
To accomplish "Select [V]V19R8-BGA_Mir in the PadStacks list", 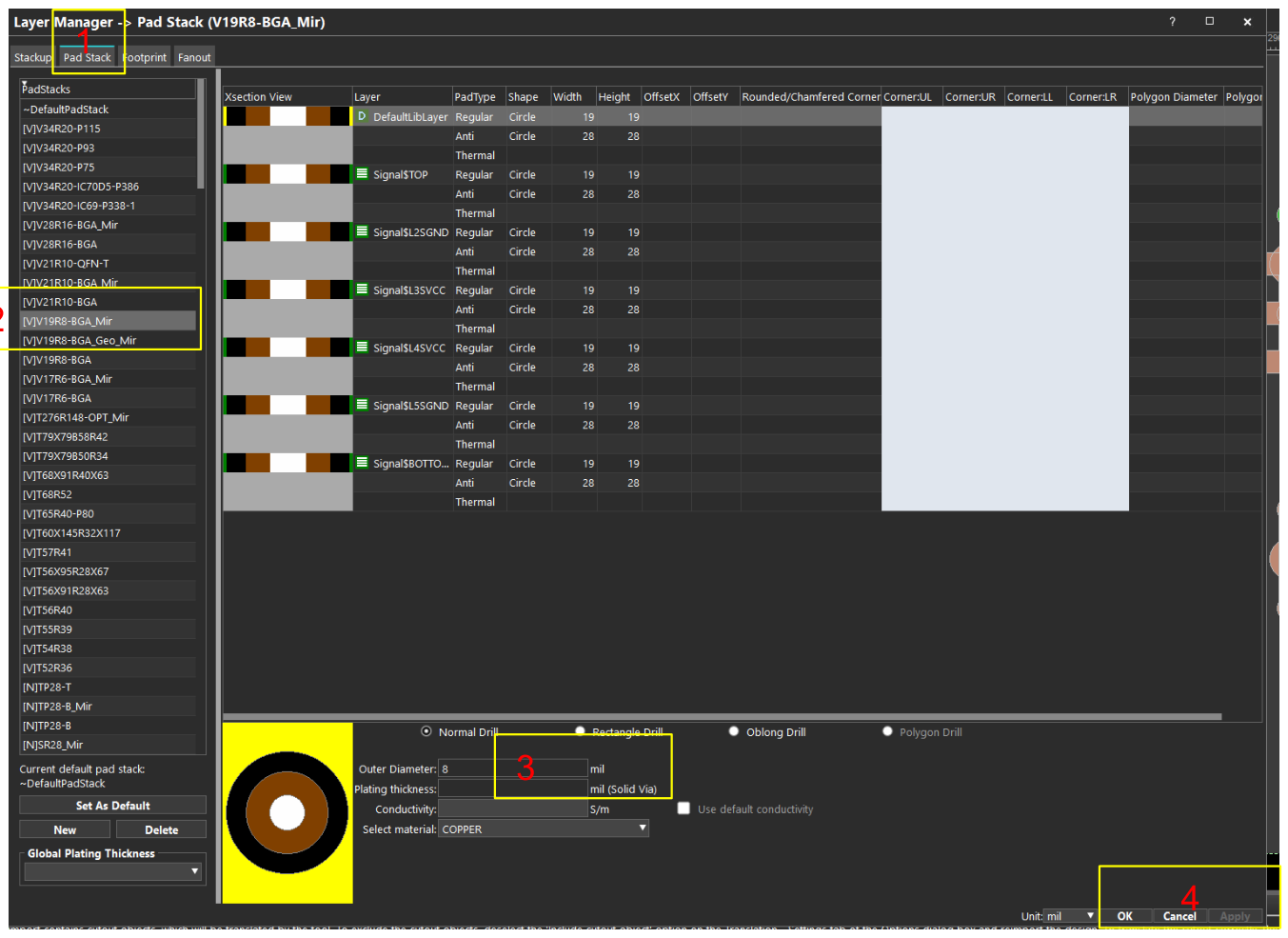I will 108,321.
